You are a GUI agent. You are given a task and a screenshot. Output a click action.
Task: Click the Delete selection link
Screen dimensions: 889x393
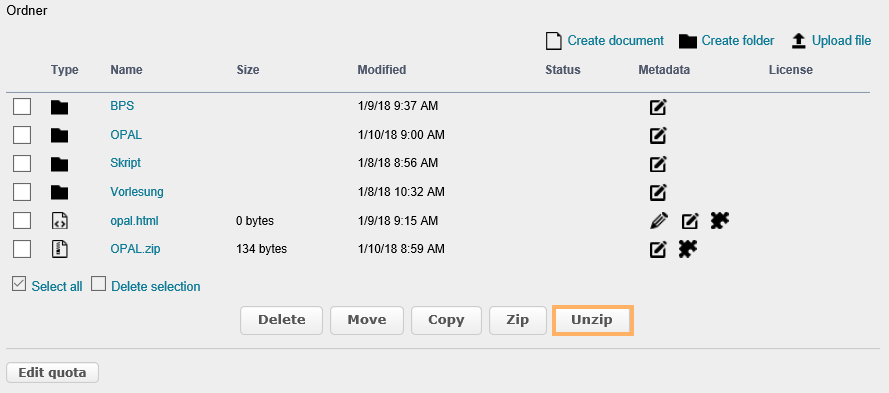tap(156, 286)
